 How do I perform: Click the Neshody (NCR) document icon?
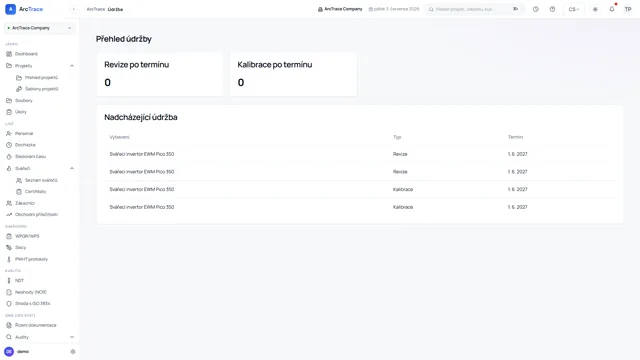click(x=9, y=292)
